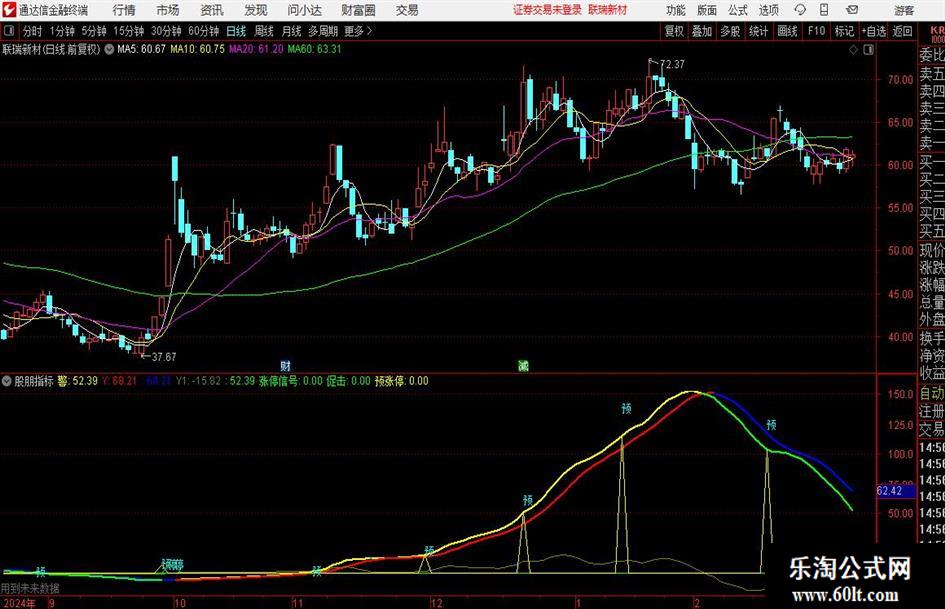Image resolution: width=945 pixels, height=609 pixels.
Task: Toggle right side panel icon above chart
Action: pyautogui.click(x=868, y=49)
